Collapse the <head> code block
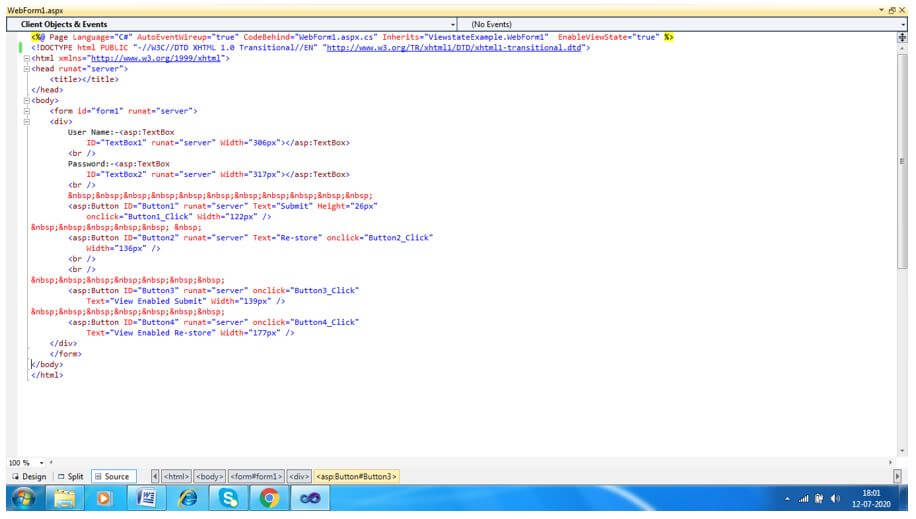 (26, 69)
